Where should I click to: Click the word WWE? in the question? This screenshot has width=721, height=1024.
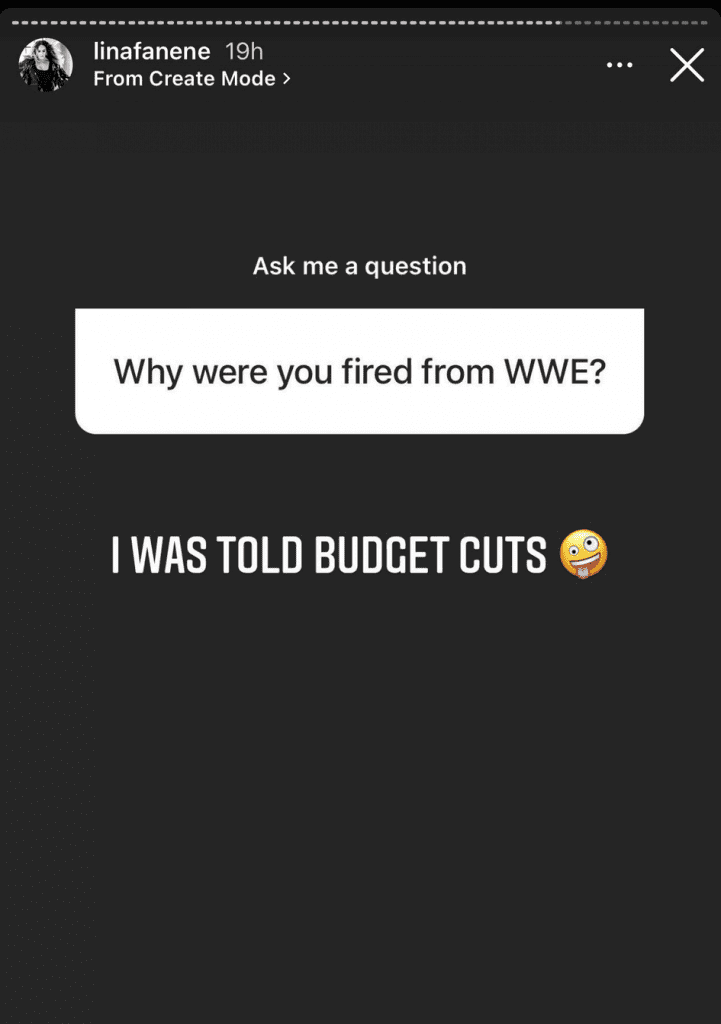[x=555, y=371]
